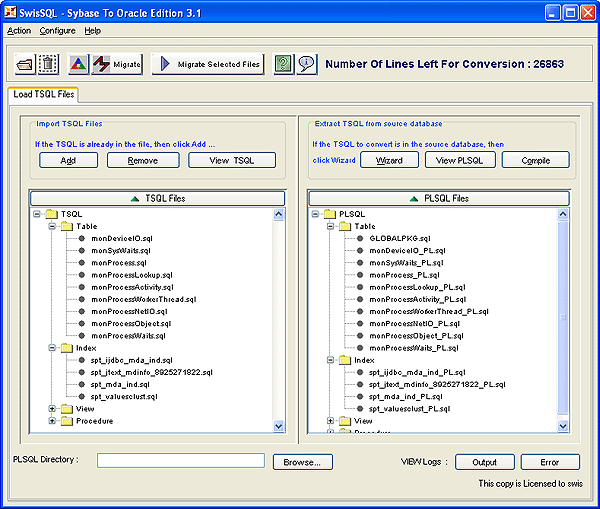Select spt_valuesclust.sql file
Image resolution: width=600 pixels, height=509 pixels.
pos(124,397)
